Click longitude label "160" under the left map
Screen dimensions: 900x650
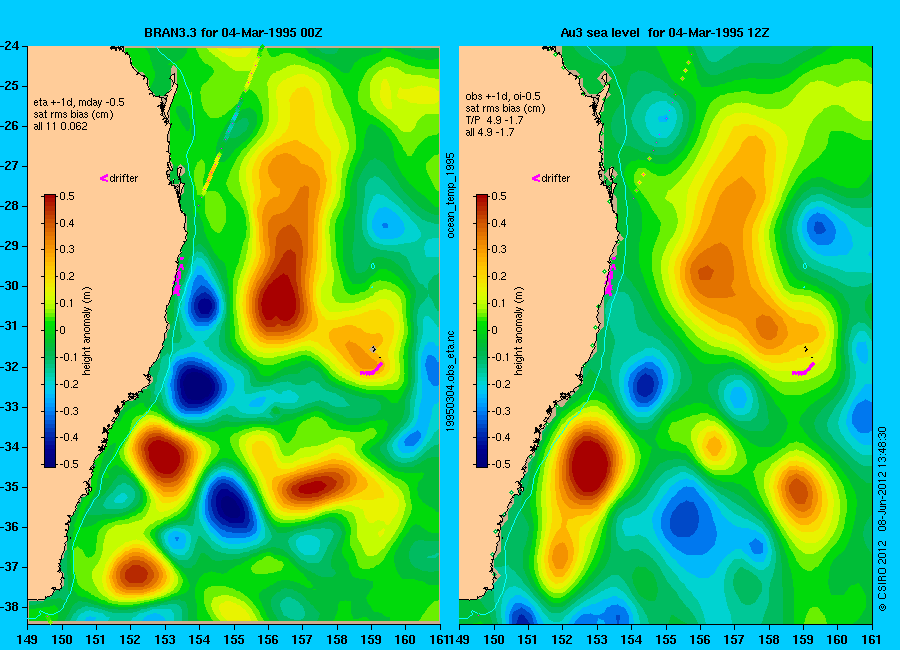pyautogui.click(x=405, y=640)
